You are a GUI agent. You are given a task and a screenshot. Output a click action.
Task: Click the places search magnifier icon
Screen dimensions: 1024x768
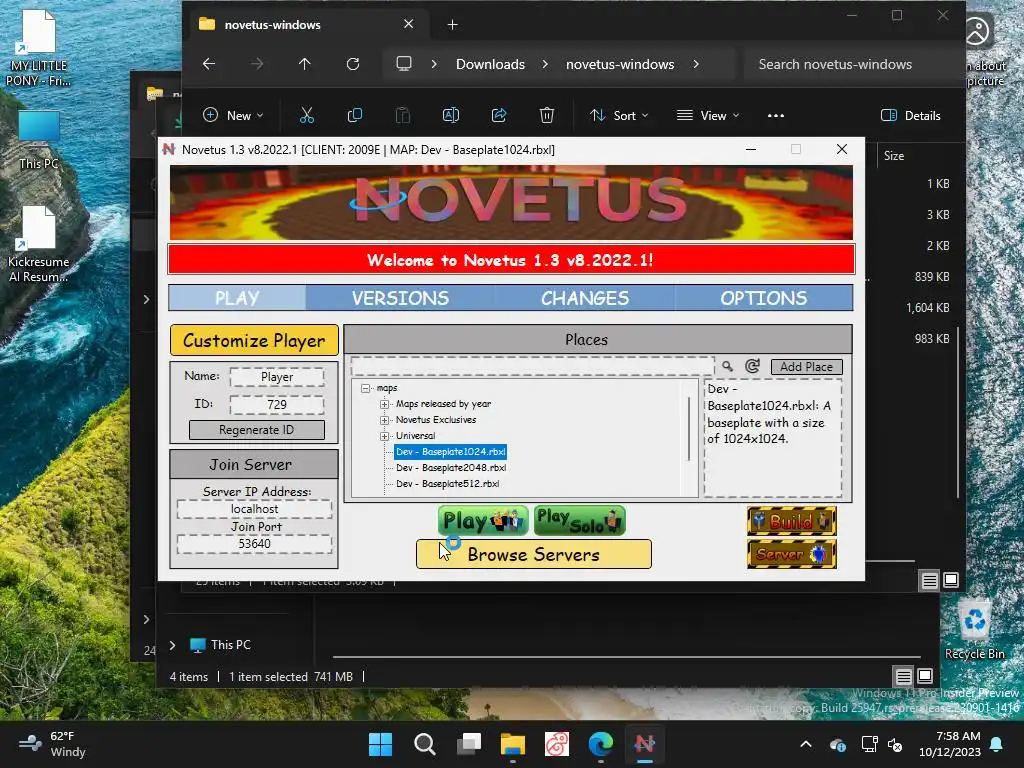(728, 366)
